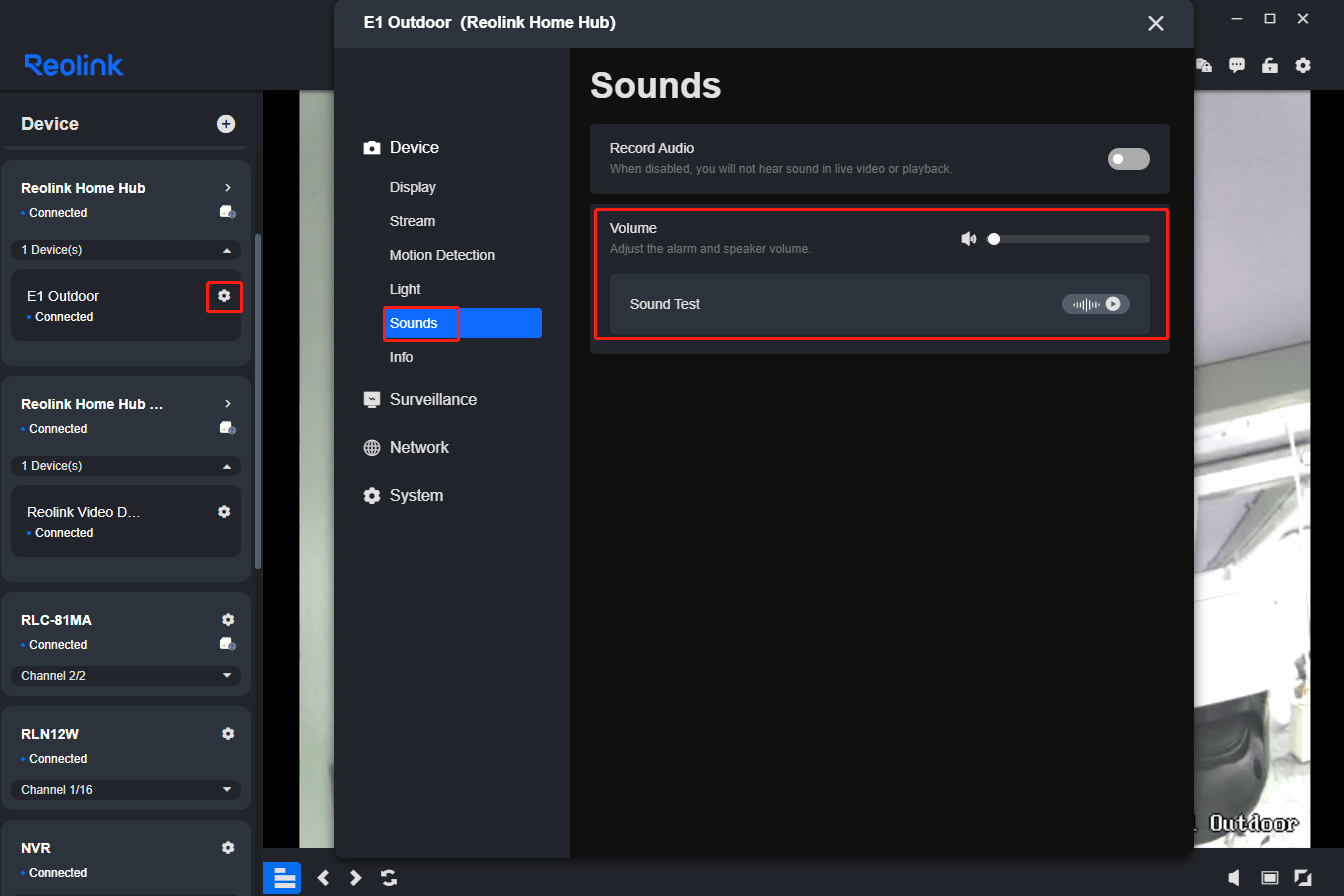Go to previous page with left arrow

tap(323, 878)
